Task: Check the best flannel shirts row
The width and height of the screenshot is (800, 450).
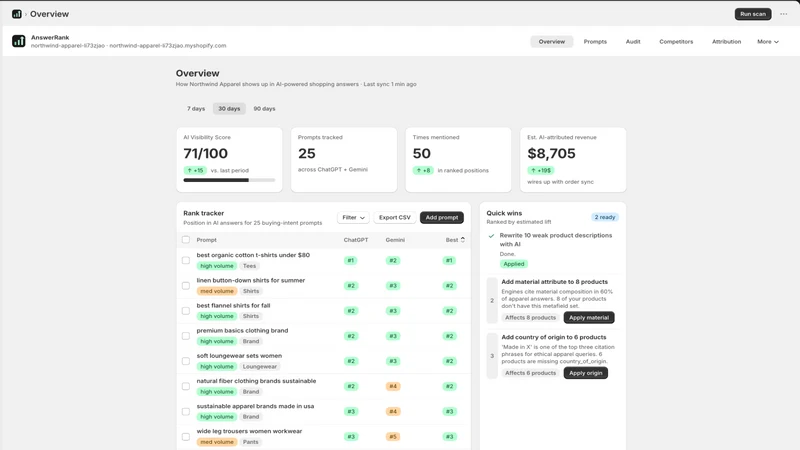Action: click(x=186, y=311)
